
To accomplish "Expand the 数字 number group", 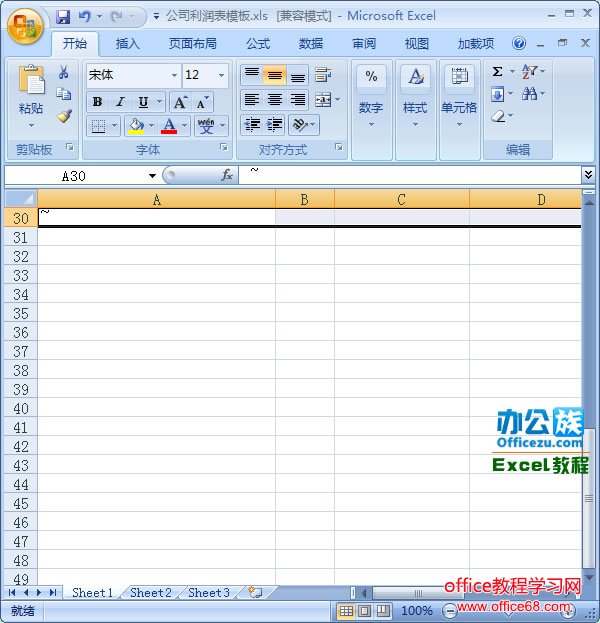I will coord(371,109).
